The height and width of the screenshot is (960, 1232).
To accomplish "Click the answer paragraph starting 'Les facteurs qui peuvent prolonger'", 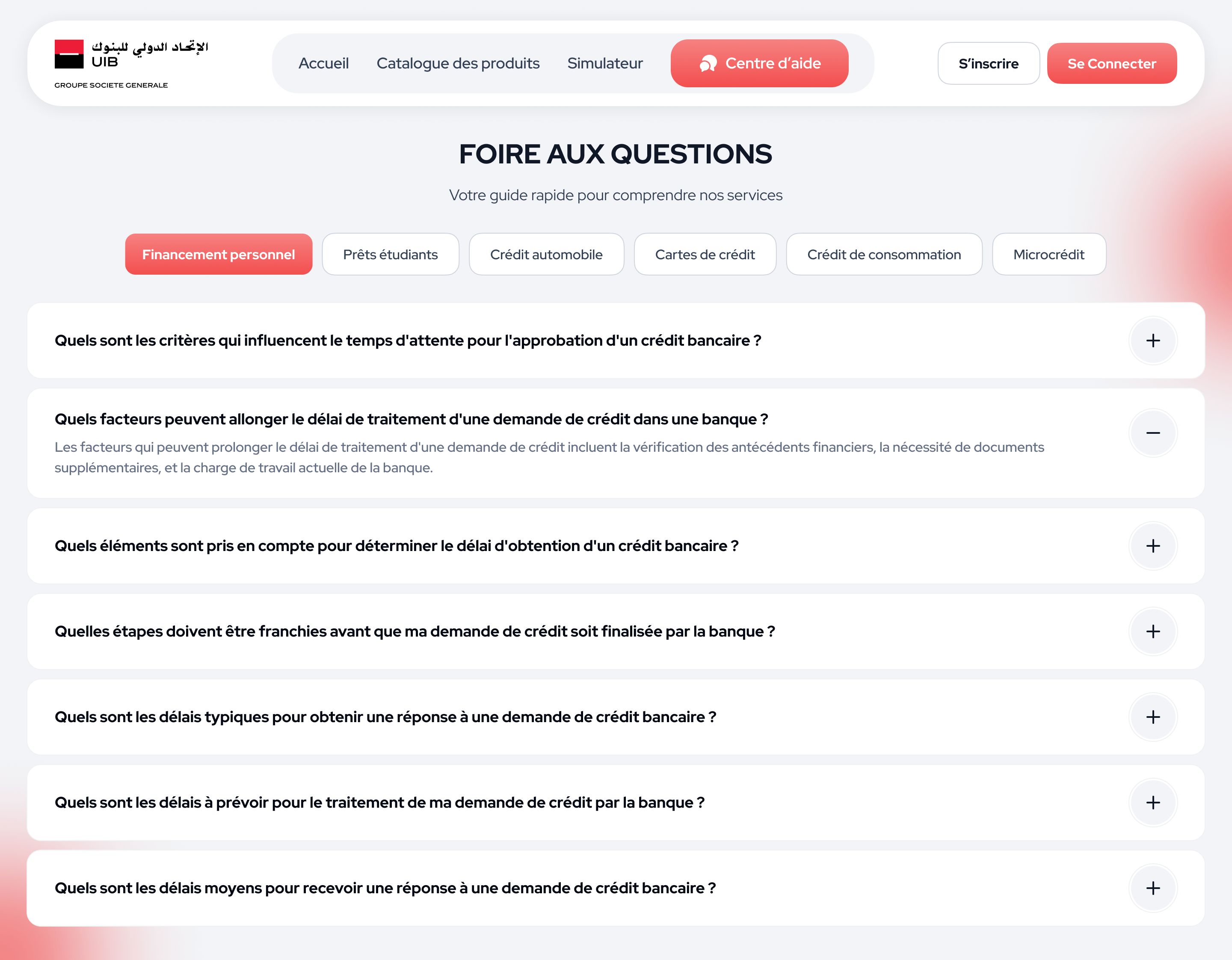I will point(549,457).
